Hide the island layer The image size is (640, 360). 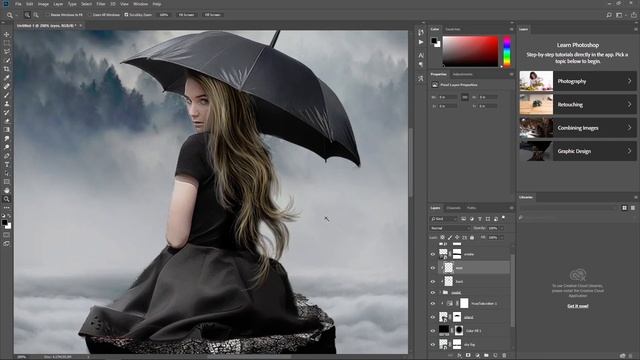[433, 317]
